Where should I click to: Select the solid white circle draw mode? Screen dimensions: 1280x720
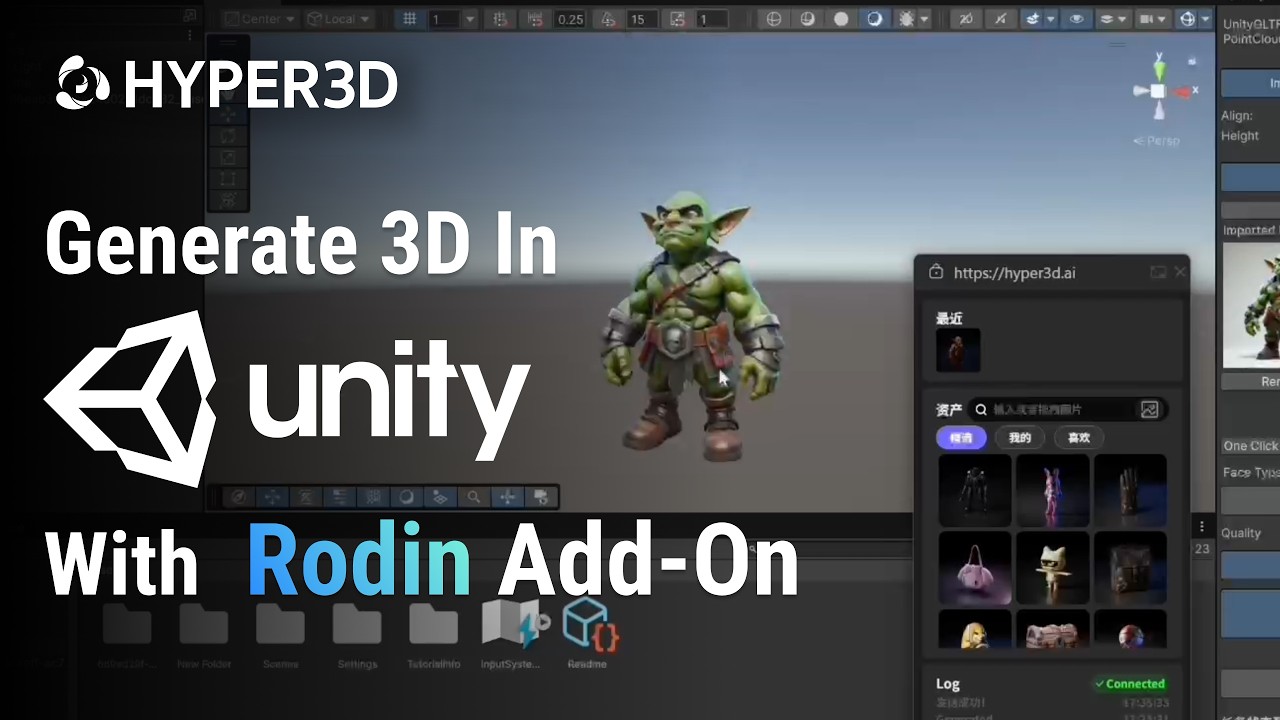pos(841,18)
